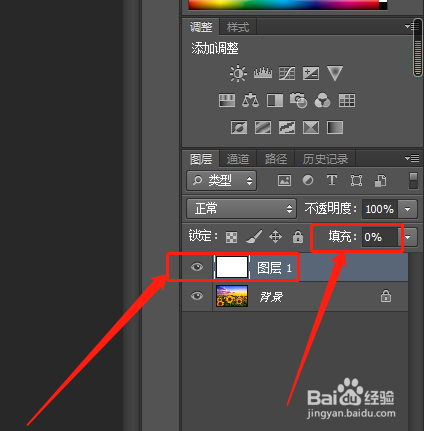Lock layer position
The image size is (424, 431).
tap(275, 237)
